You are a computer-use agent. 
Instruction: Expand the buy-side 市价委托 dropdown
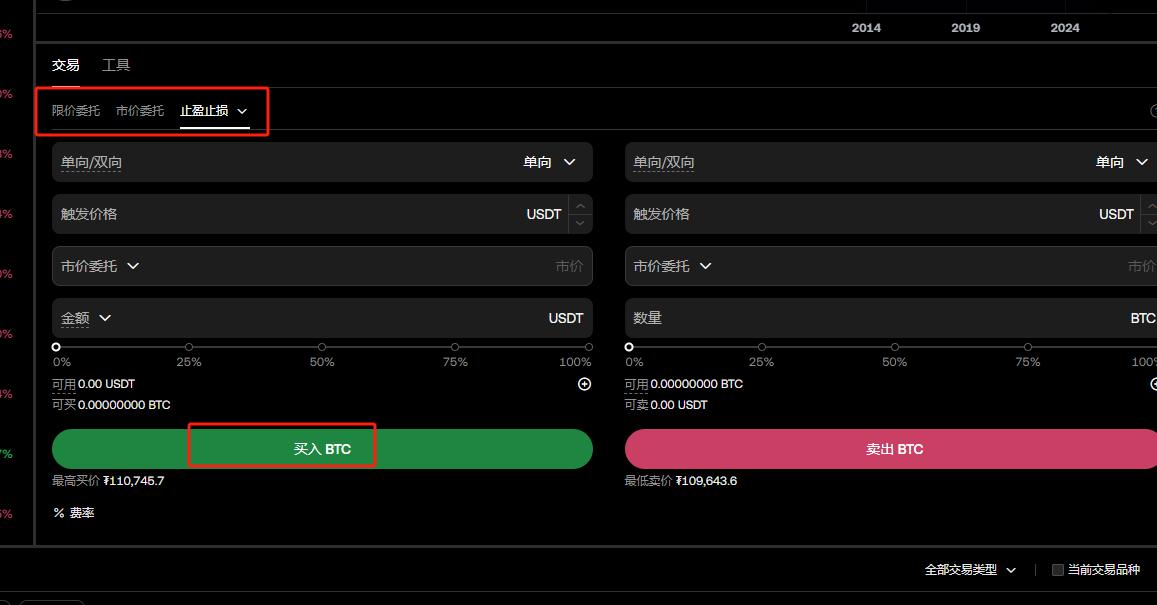[x=133, y=266]
